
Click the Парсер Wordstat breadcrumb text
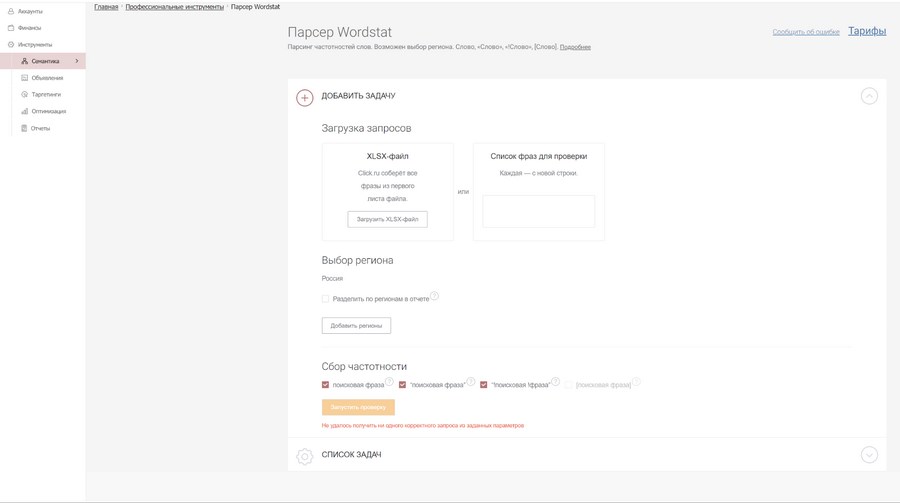coord(255,7)
